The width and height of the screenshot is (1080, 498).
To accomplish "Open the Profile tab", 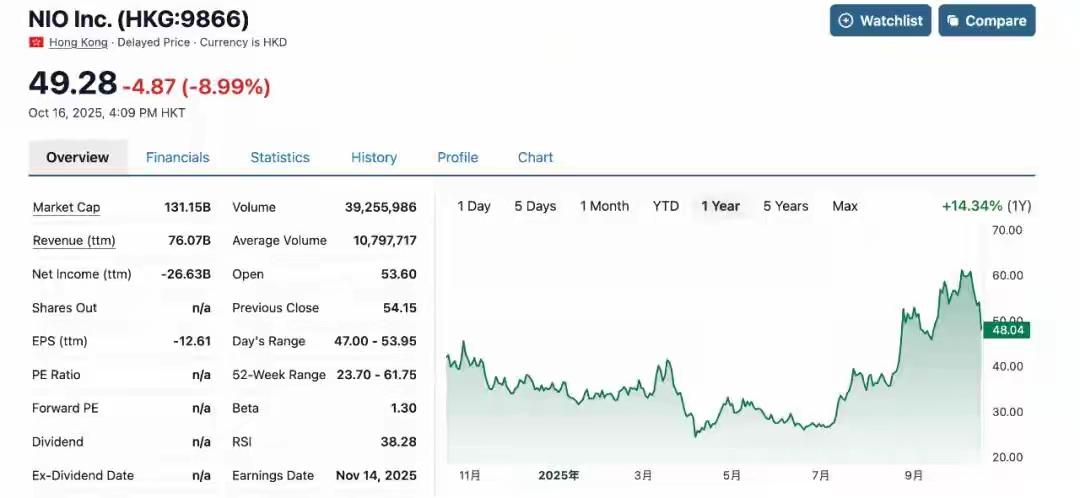I will [457, 157].
